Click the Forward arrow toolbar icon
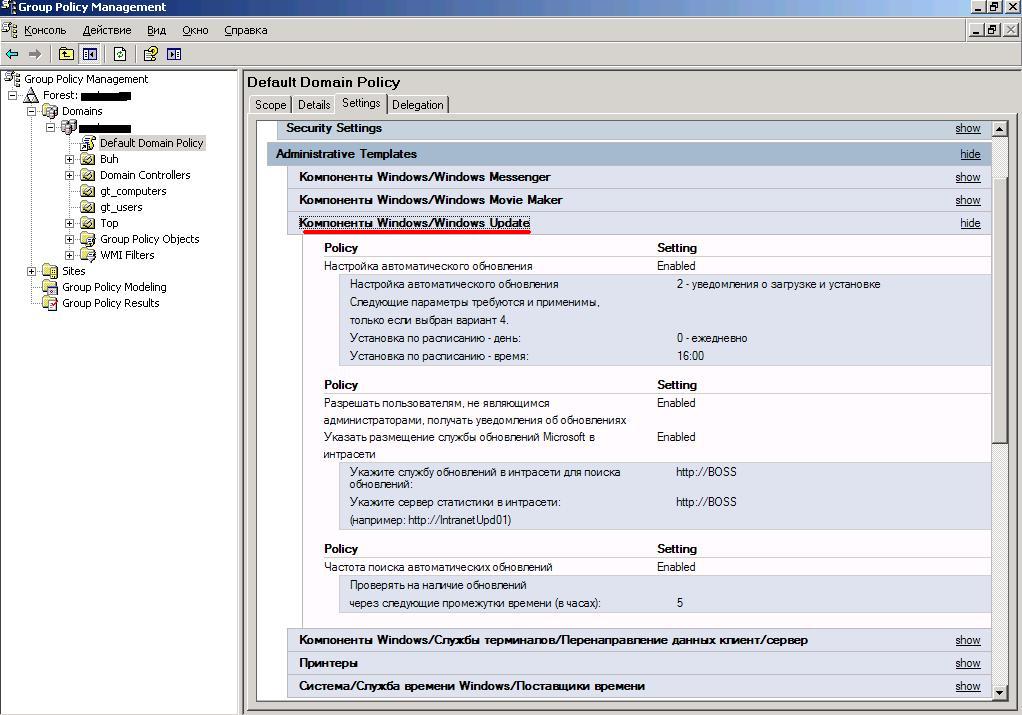Viewport: 1022px width, 715px height. [35, 54]
